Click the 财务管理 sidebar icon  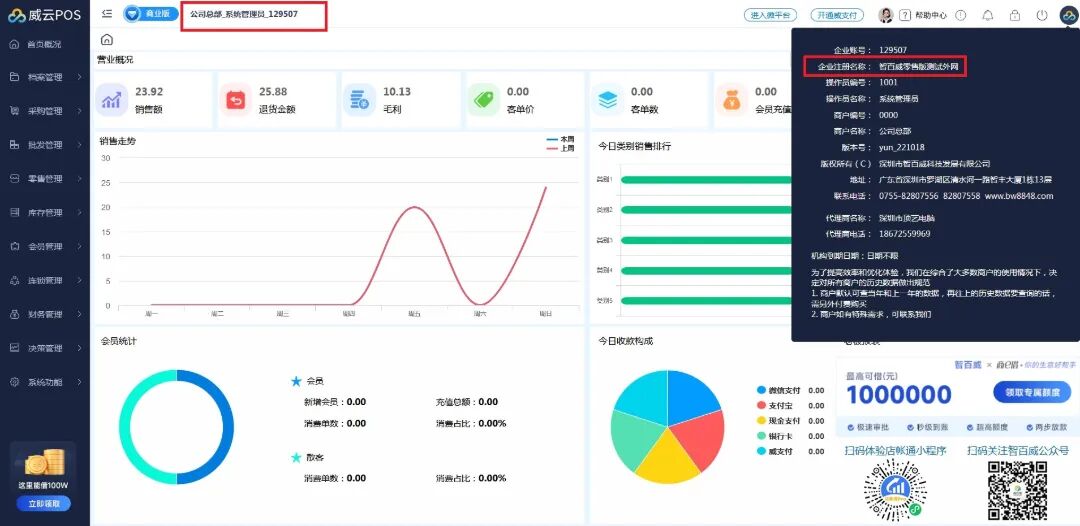click(14, 314)
